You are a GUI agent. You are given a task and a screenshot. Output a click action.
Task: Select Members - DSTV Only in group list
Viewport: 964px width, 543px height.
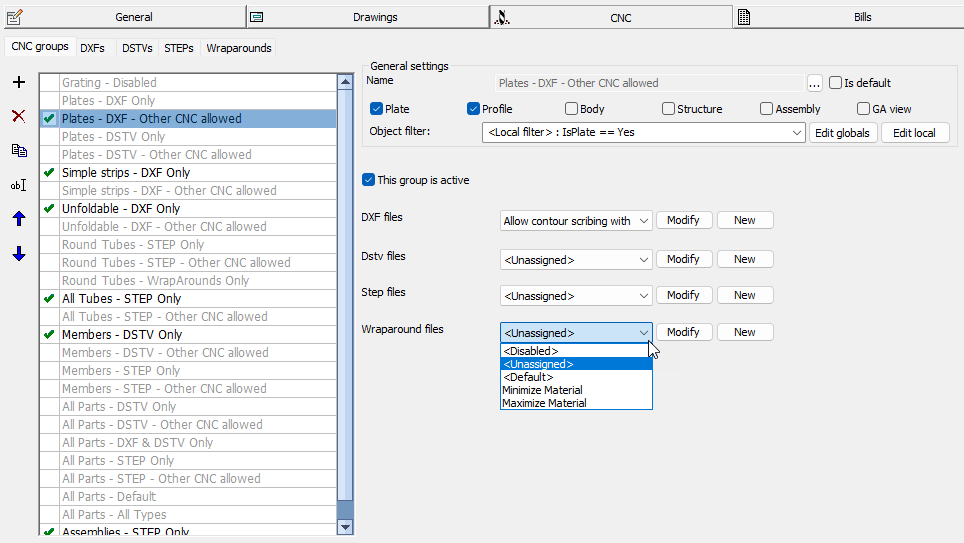click(122, 335)
